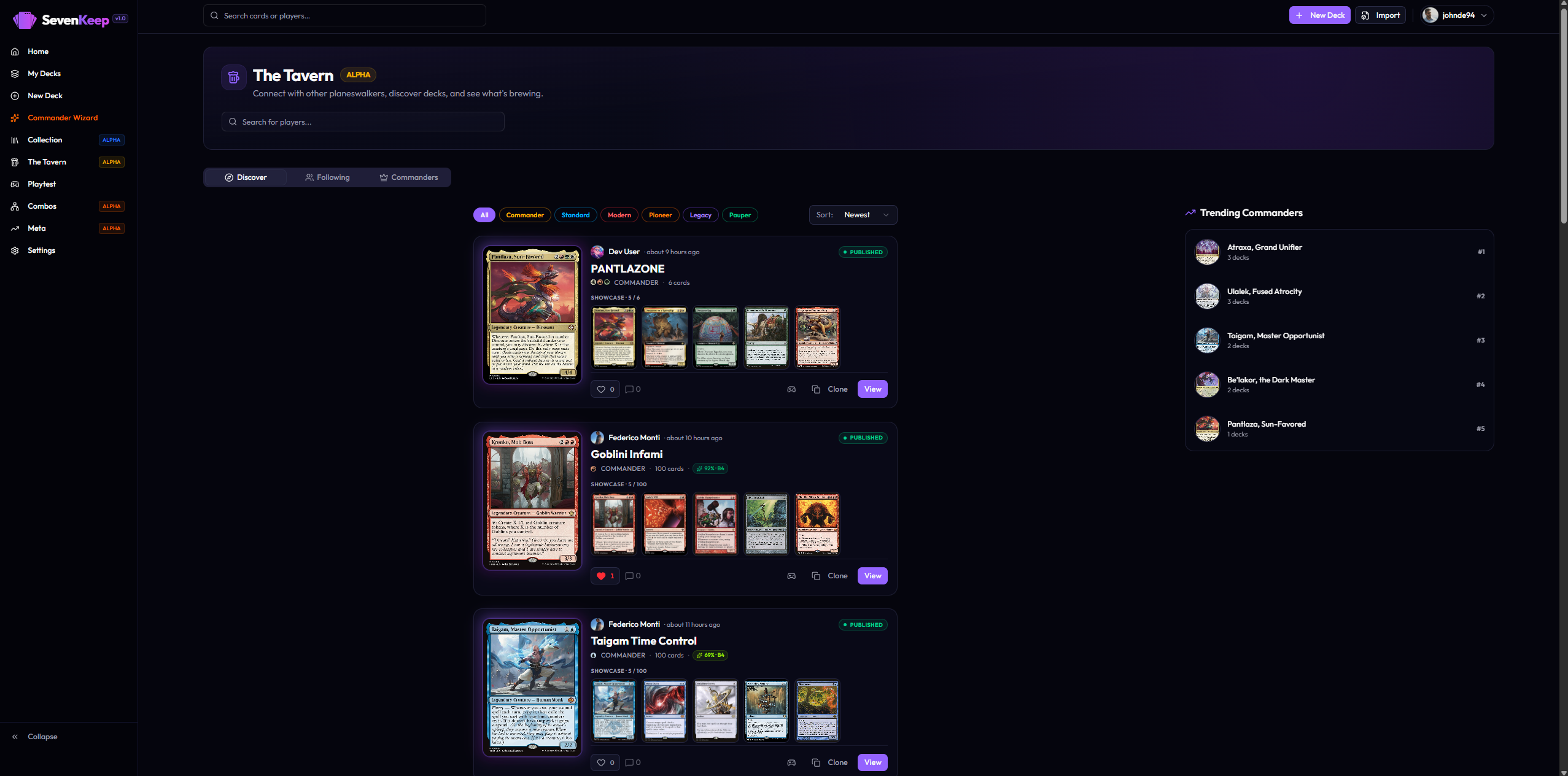Screen dimensions: 1568x776
Task: Click playtest gamepad icon on Goblini Infami
Action: 791,576
